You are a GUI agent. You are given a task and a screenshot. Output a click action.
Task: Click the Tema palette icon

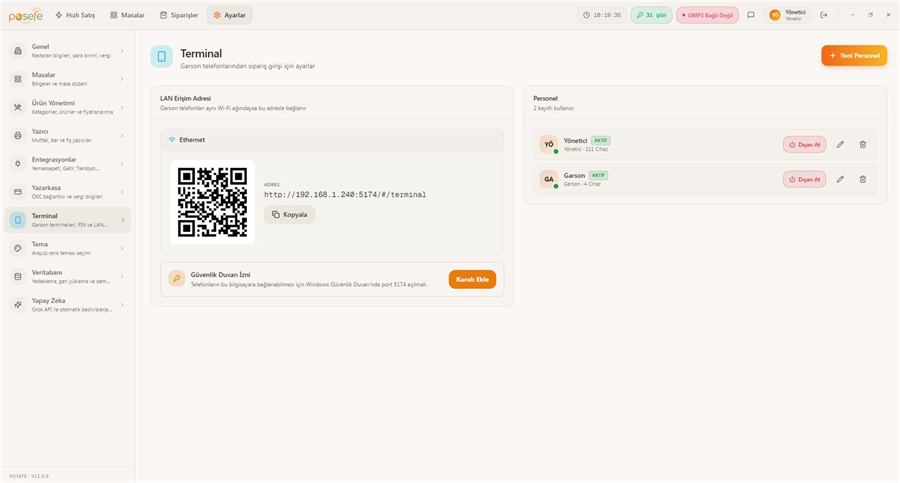(18, 248)
